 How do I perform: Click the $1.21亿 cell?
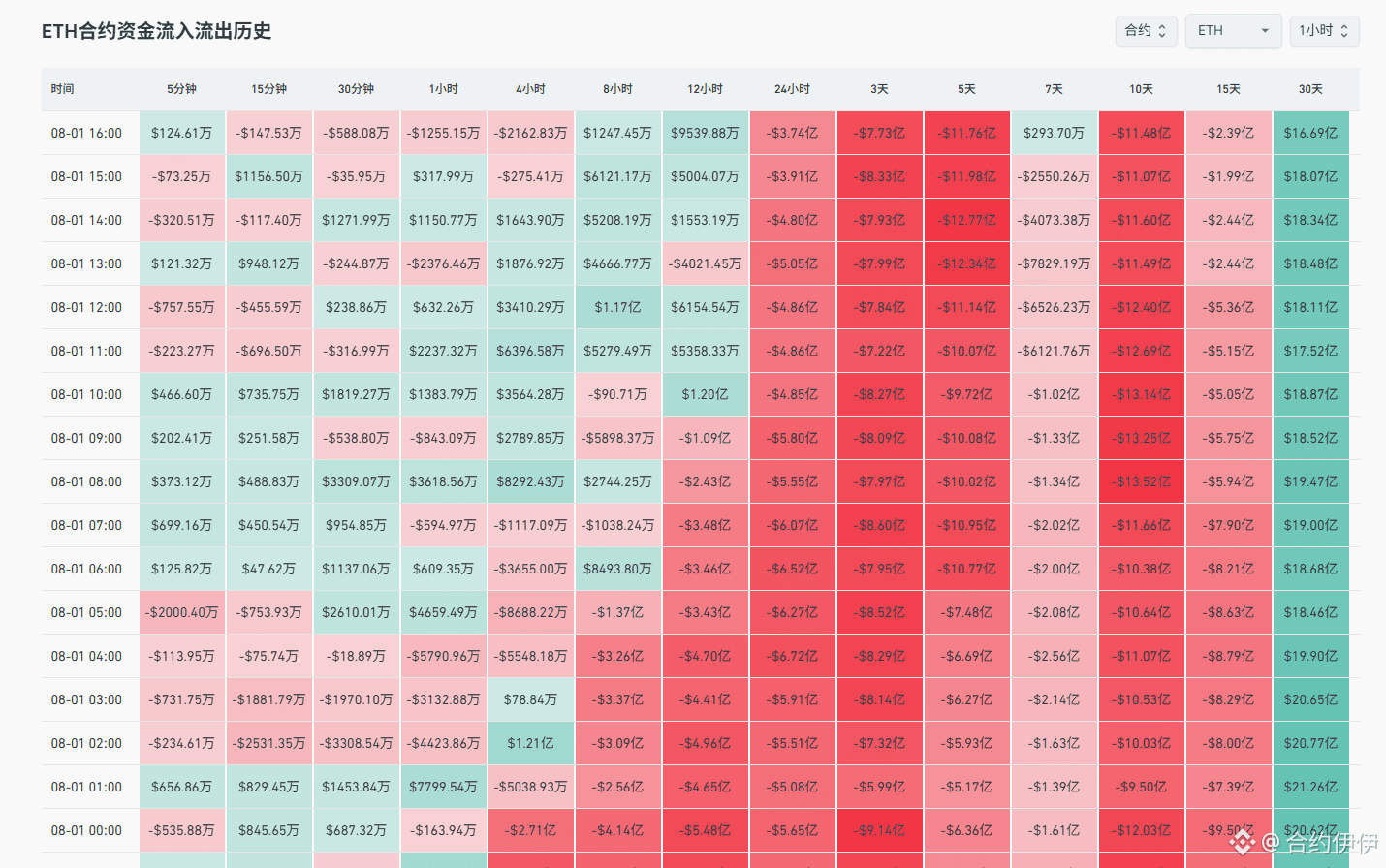[531, 743]
